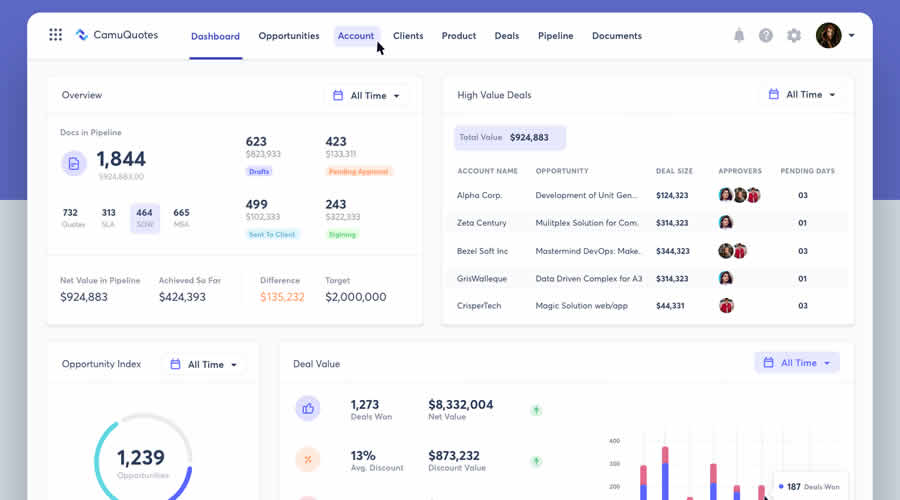The height and width of the screenshot is (500, 900).
Task: Open the notifications bell
Action: 739,36
